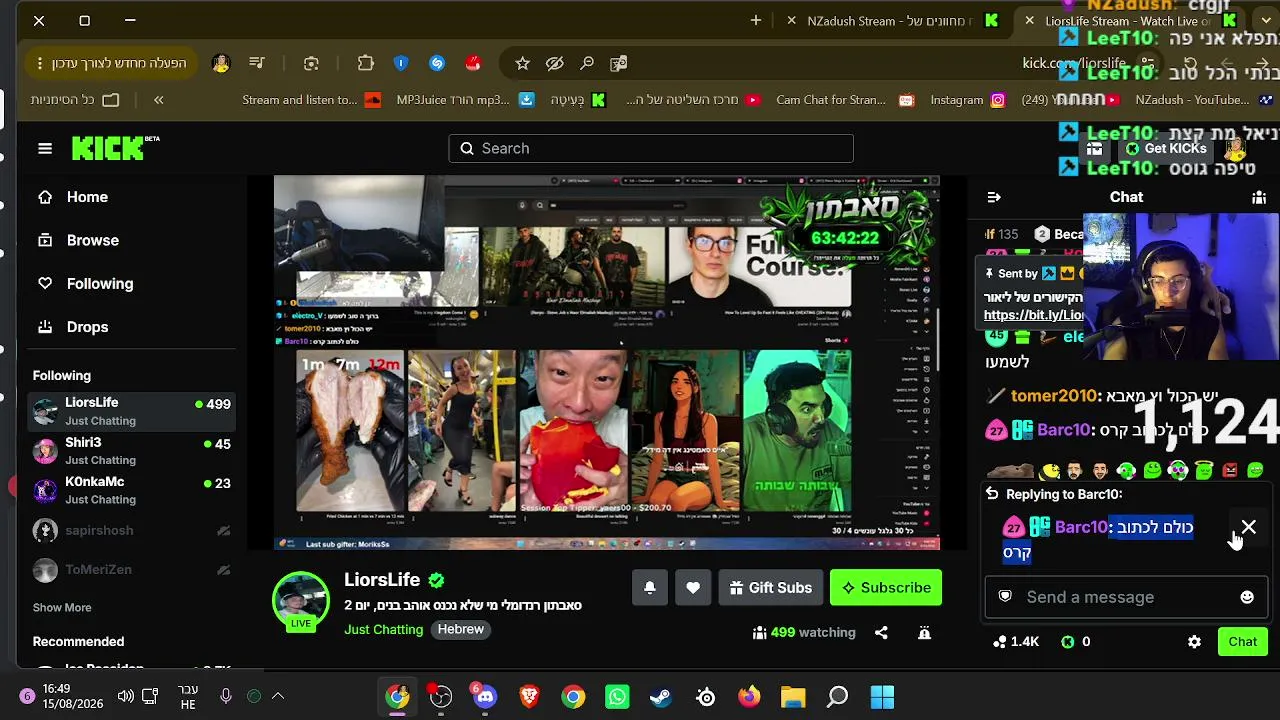
Task: Open the K0nkaMc channel
Action: pos(133,490)
